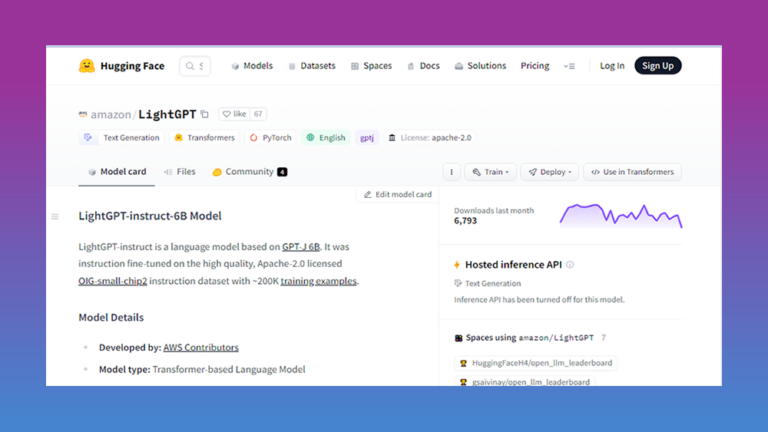Click the search magnifier icon

190,66
